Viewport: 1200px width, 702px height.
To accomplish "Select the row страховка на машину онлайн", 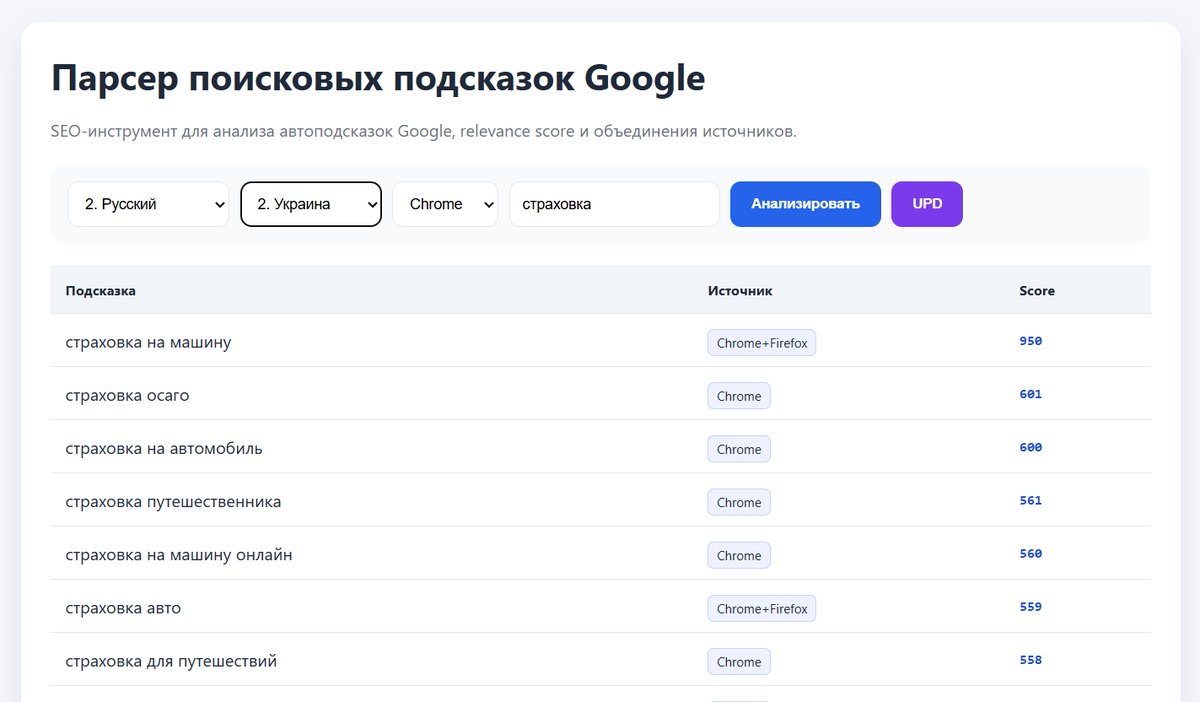I will (x=600, y=554).
